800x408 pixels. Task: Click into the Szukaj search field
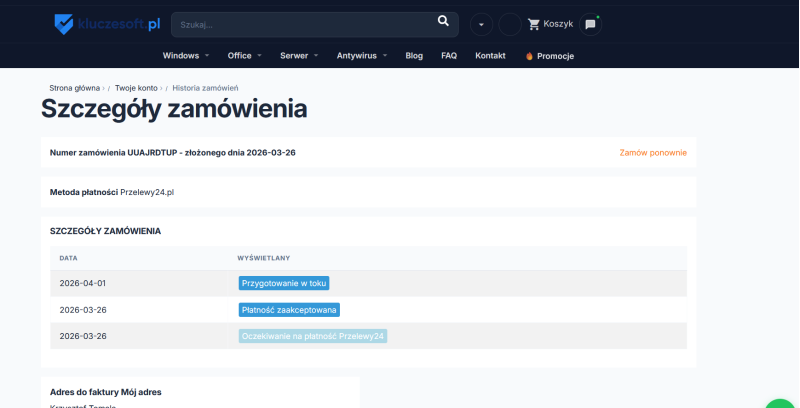point(300,24)
